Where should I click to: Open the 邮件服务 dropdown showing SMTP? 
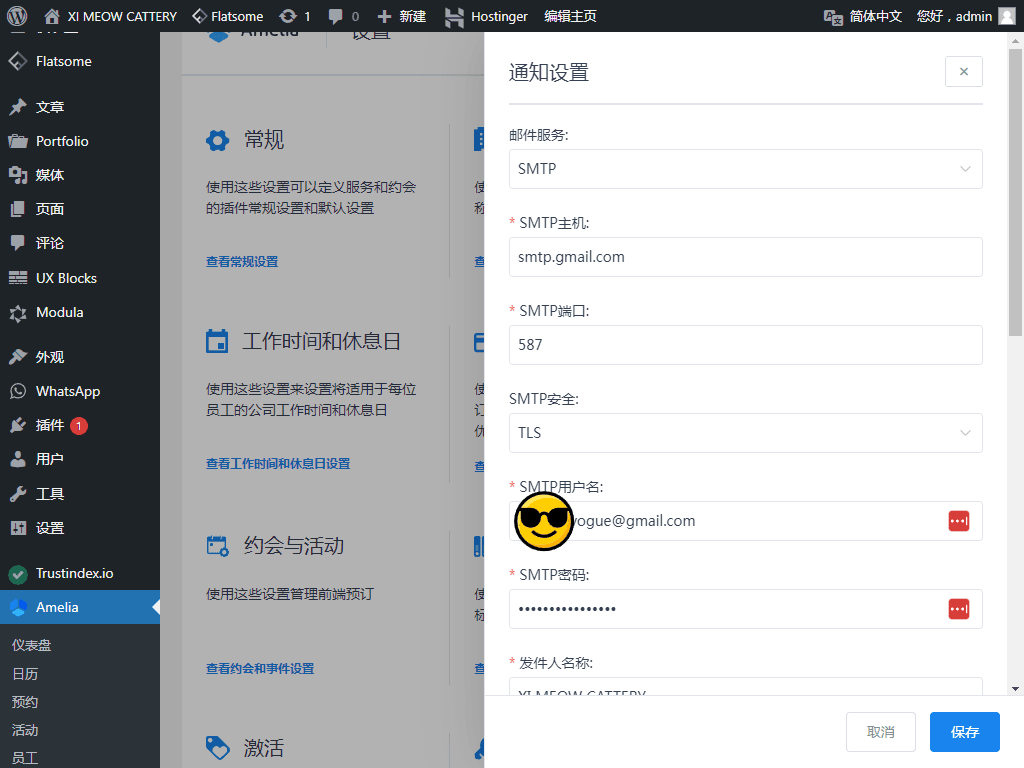pyautogui.click(x=744, y=169)
